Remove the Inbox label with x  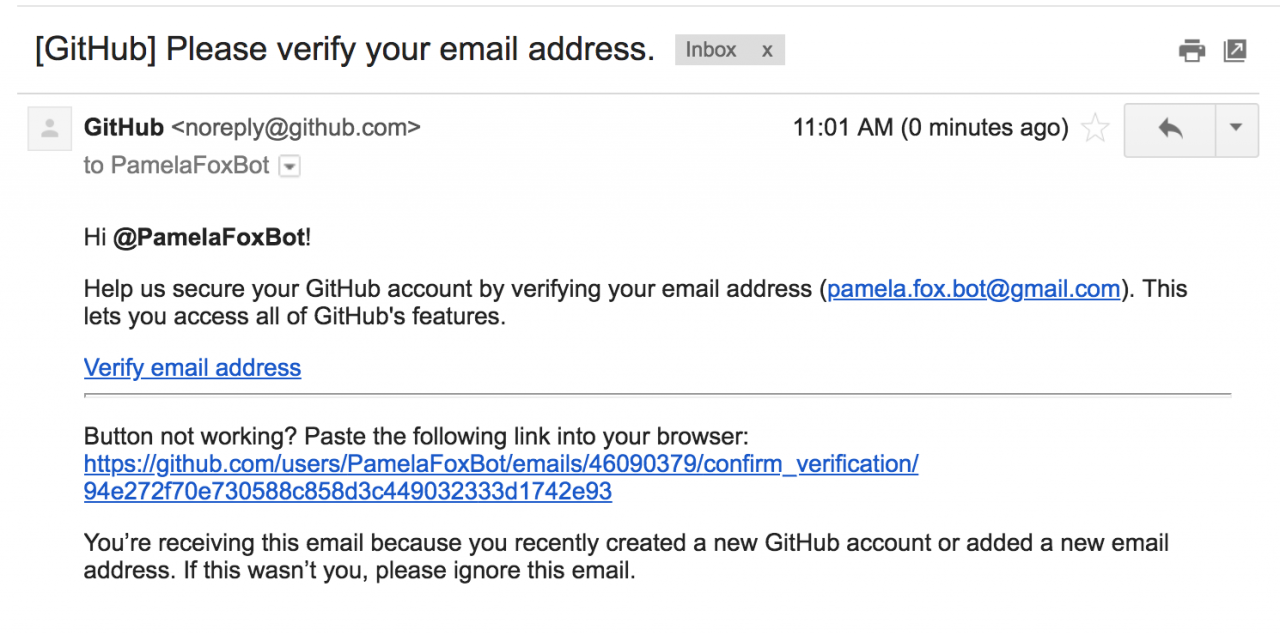point(767,51)
